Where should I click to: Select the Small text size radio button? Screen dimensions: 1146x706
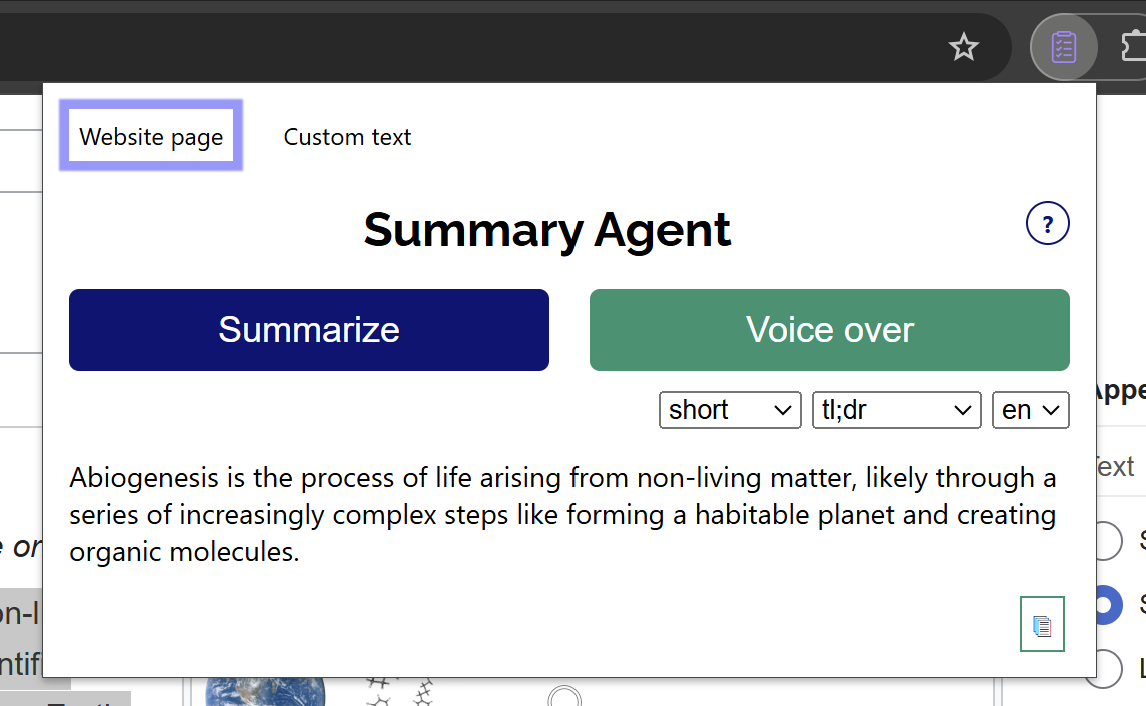coord(1109,541)
